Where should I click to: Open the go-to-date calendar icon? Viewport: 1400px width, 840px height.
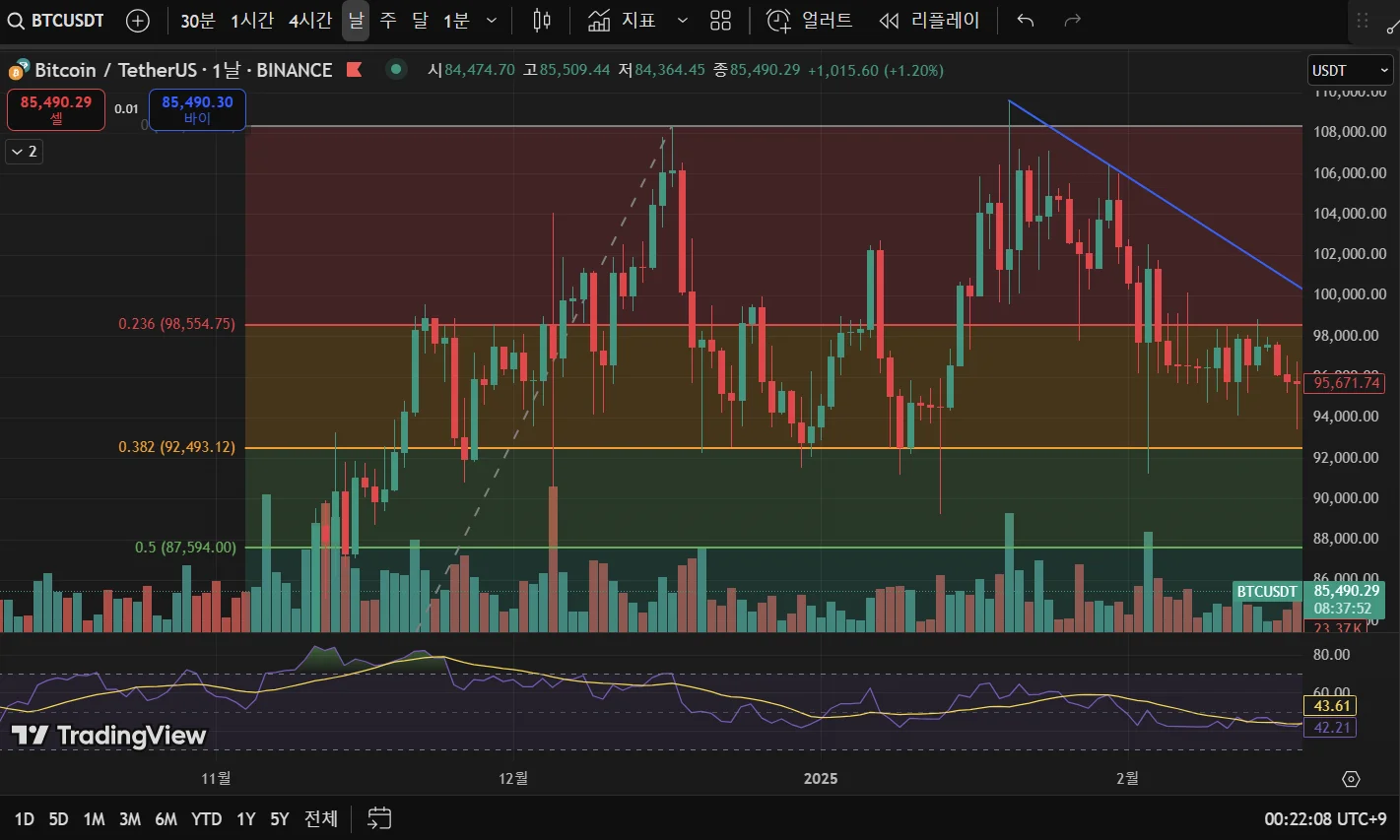[x=379, y=818]
